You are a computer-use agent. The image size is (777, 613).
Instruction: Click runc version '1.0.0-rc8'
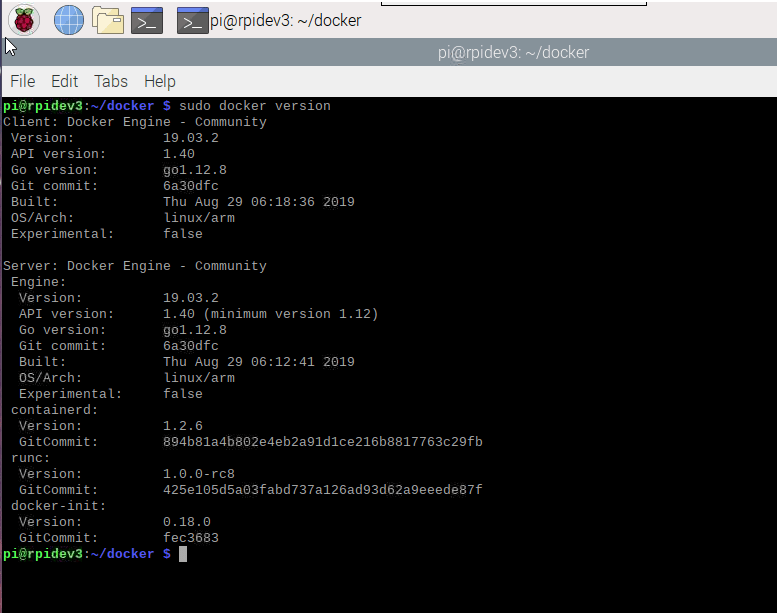click(199, 474)
